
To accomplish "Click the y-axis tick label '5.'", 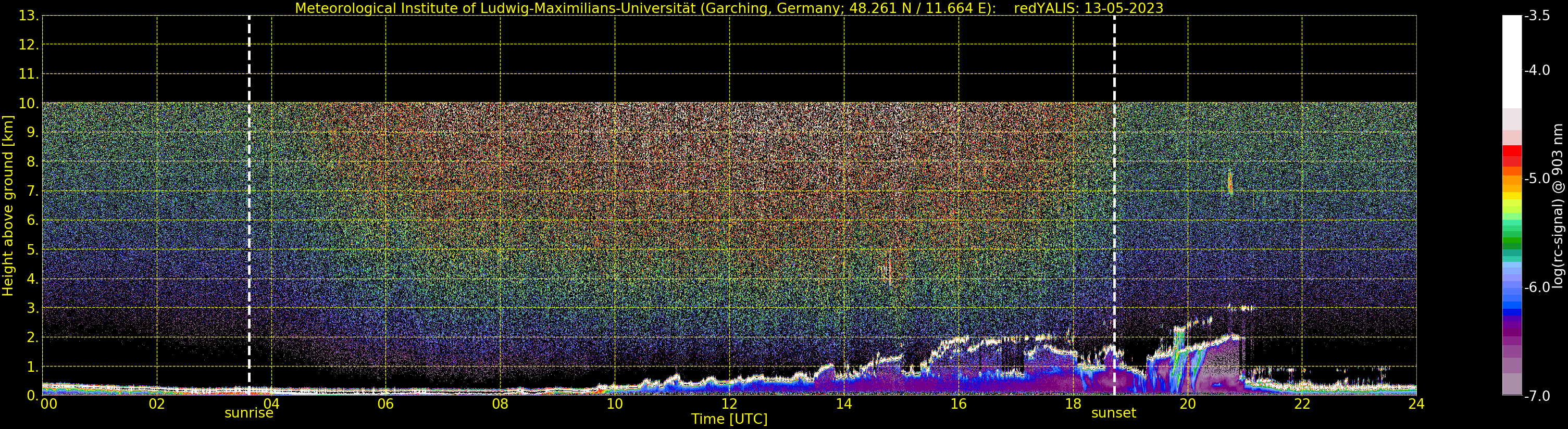I will pos(33,249).
